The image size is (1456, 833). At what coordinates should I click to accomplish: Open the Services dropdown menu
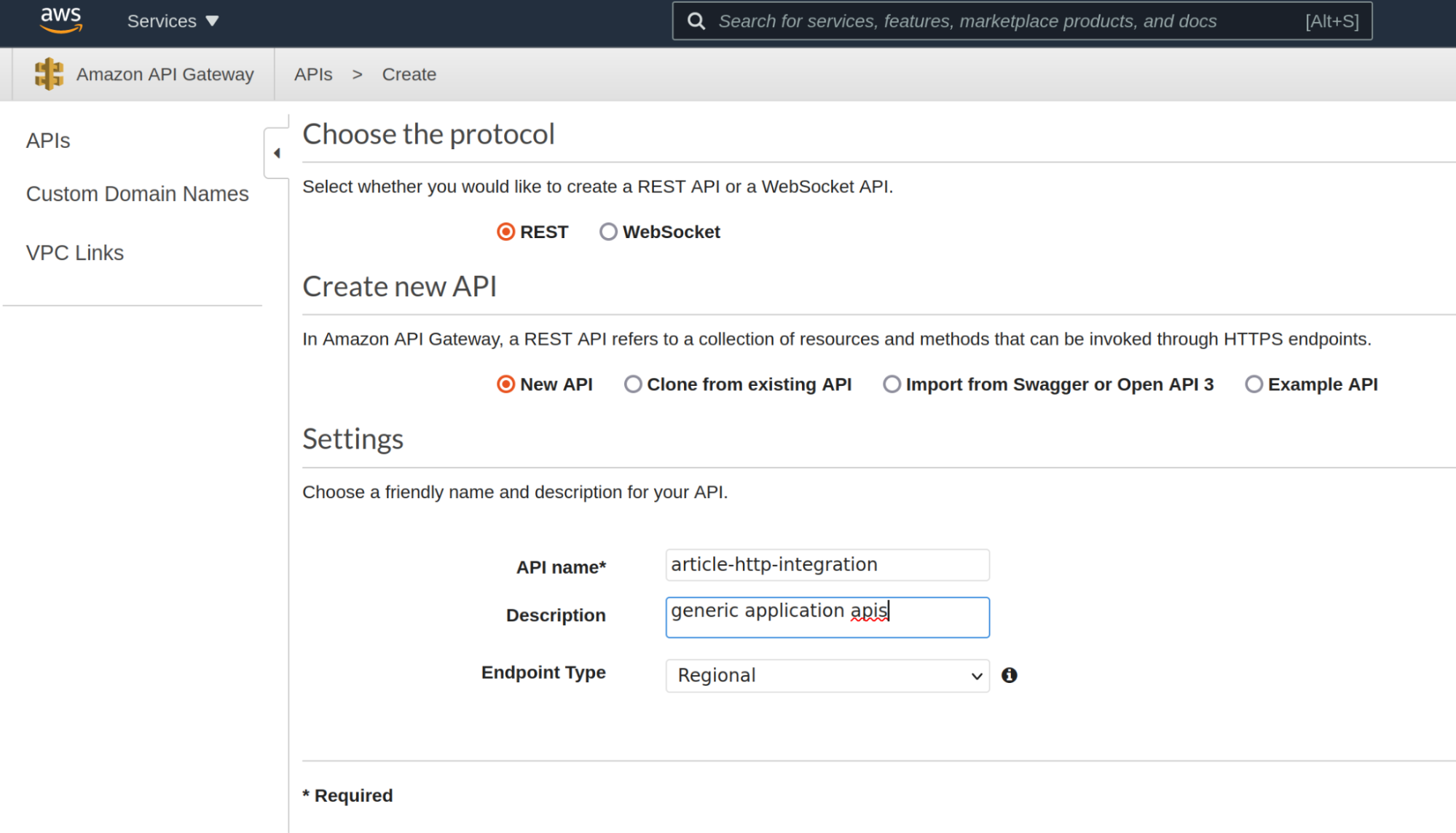(x=173, y=21)
